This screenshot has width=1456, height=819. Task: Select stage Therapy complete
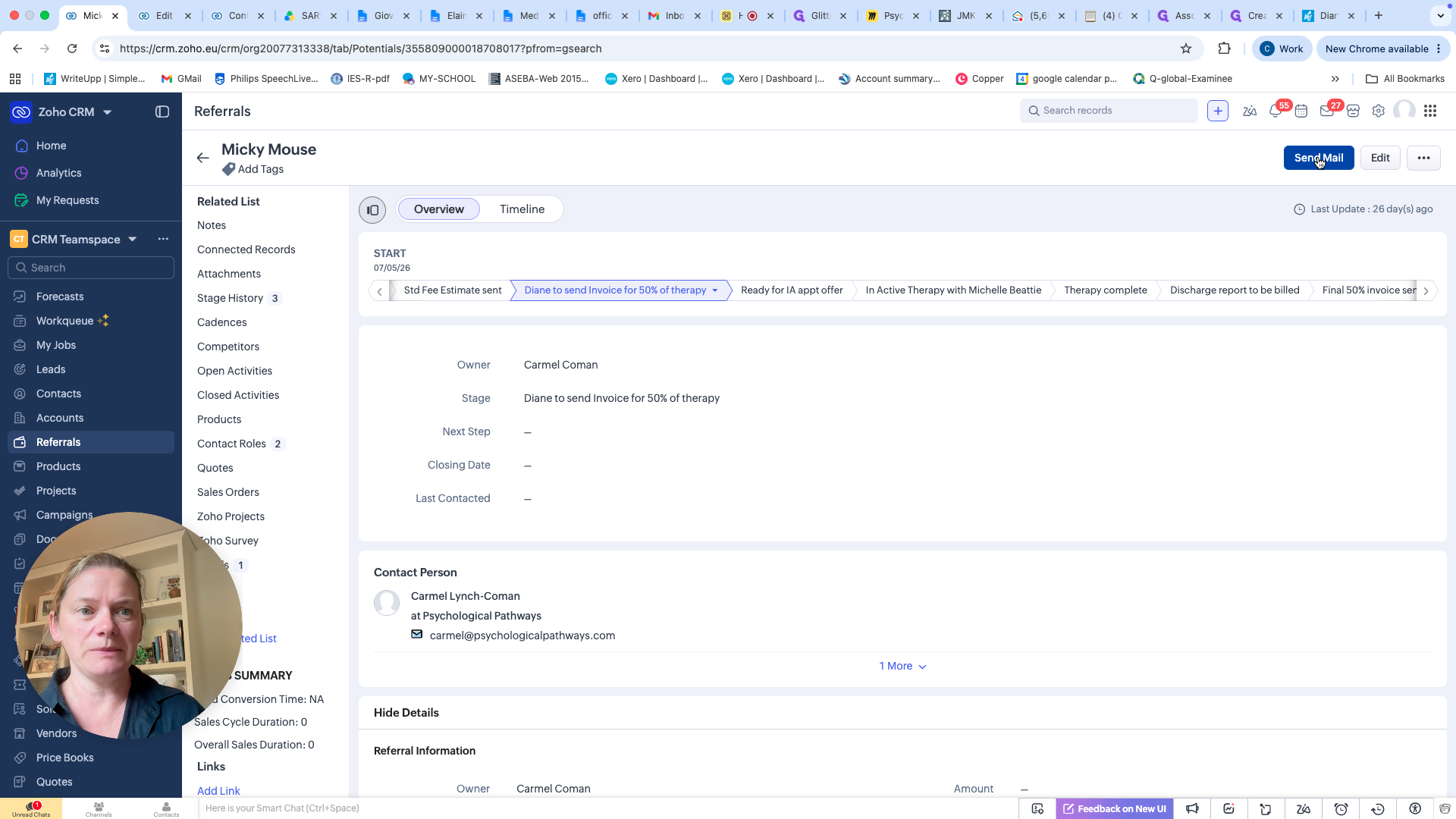tap(1105, 290)
